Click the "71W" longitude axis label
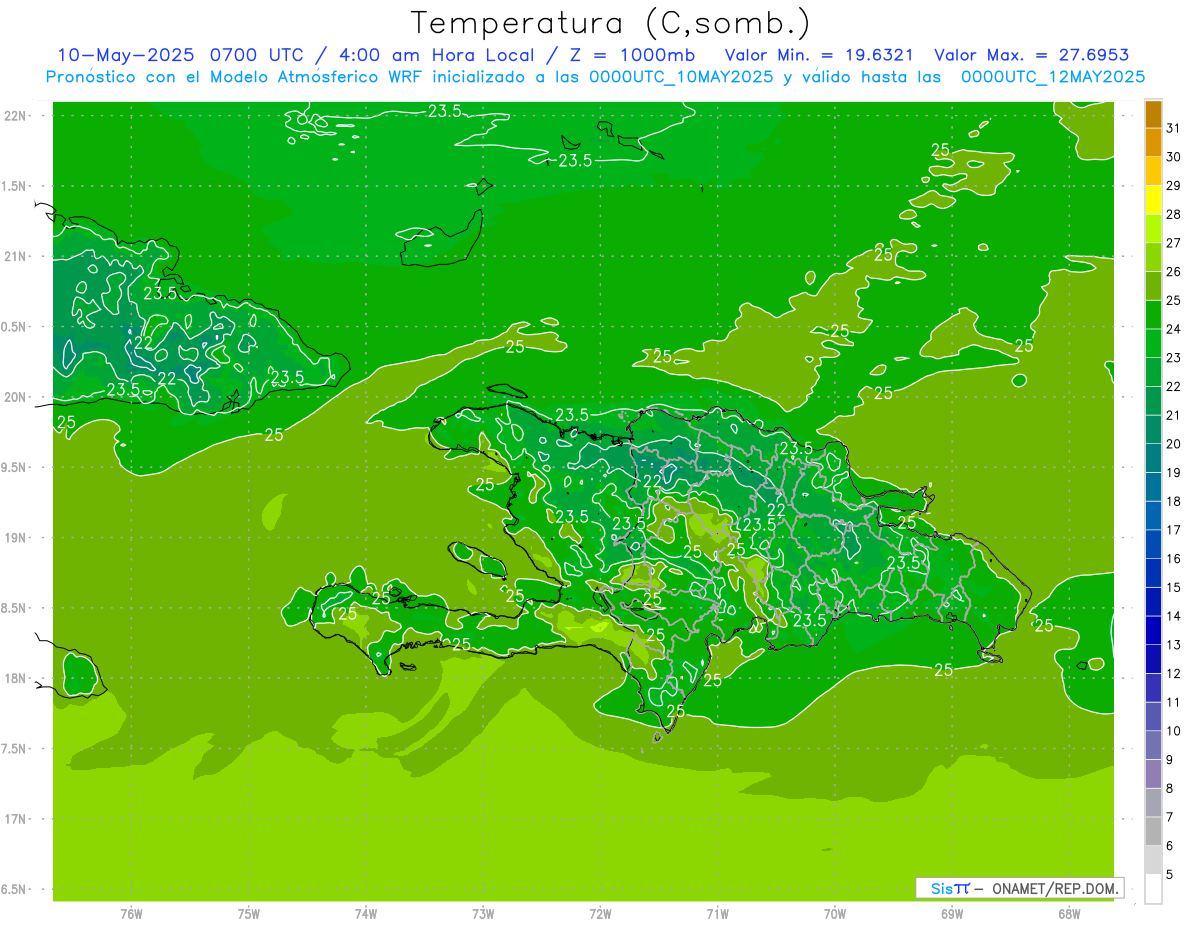The height and width of the screenshot is (927, 1200). 717,914
